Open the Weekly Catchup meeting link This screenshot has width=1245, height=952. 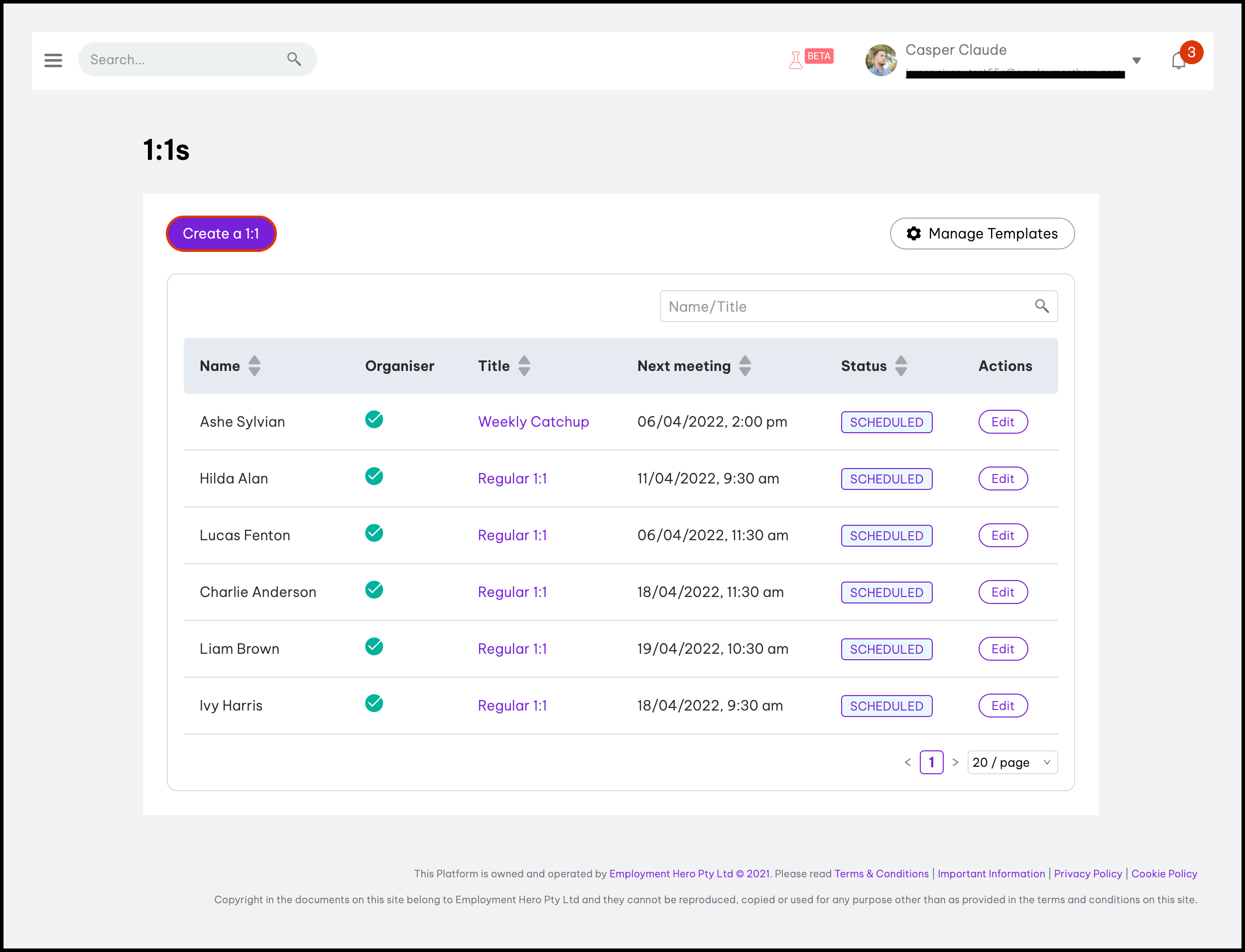(x=533, y=422)
